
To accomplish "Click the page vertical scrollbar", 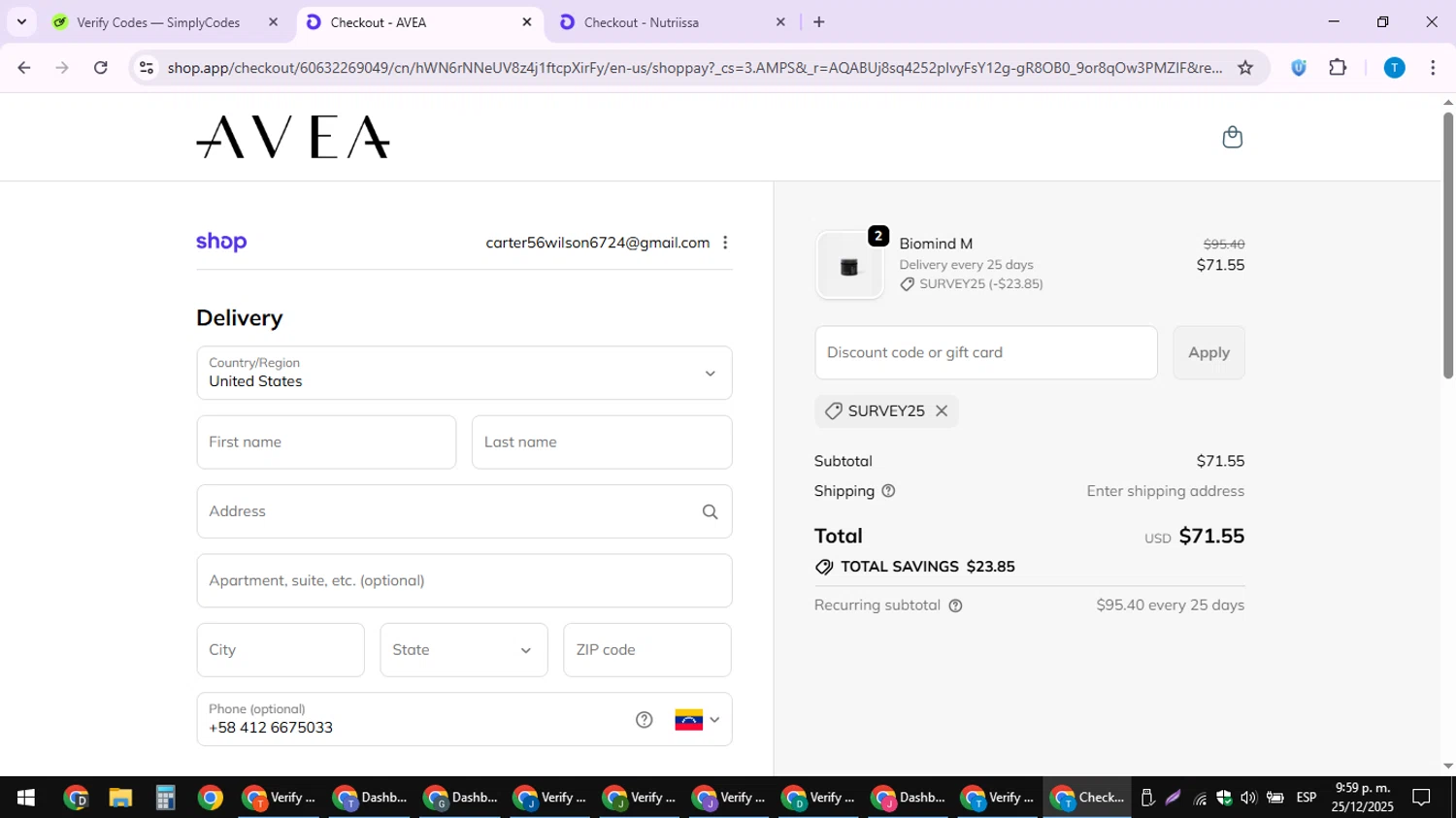I will 1448,245.
